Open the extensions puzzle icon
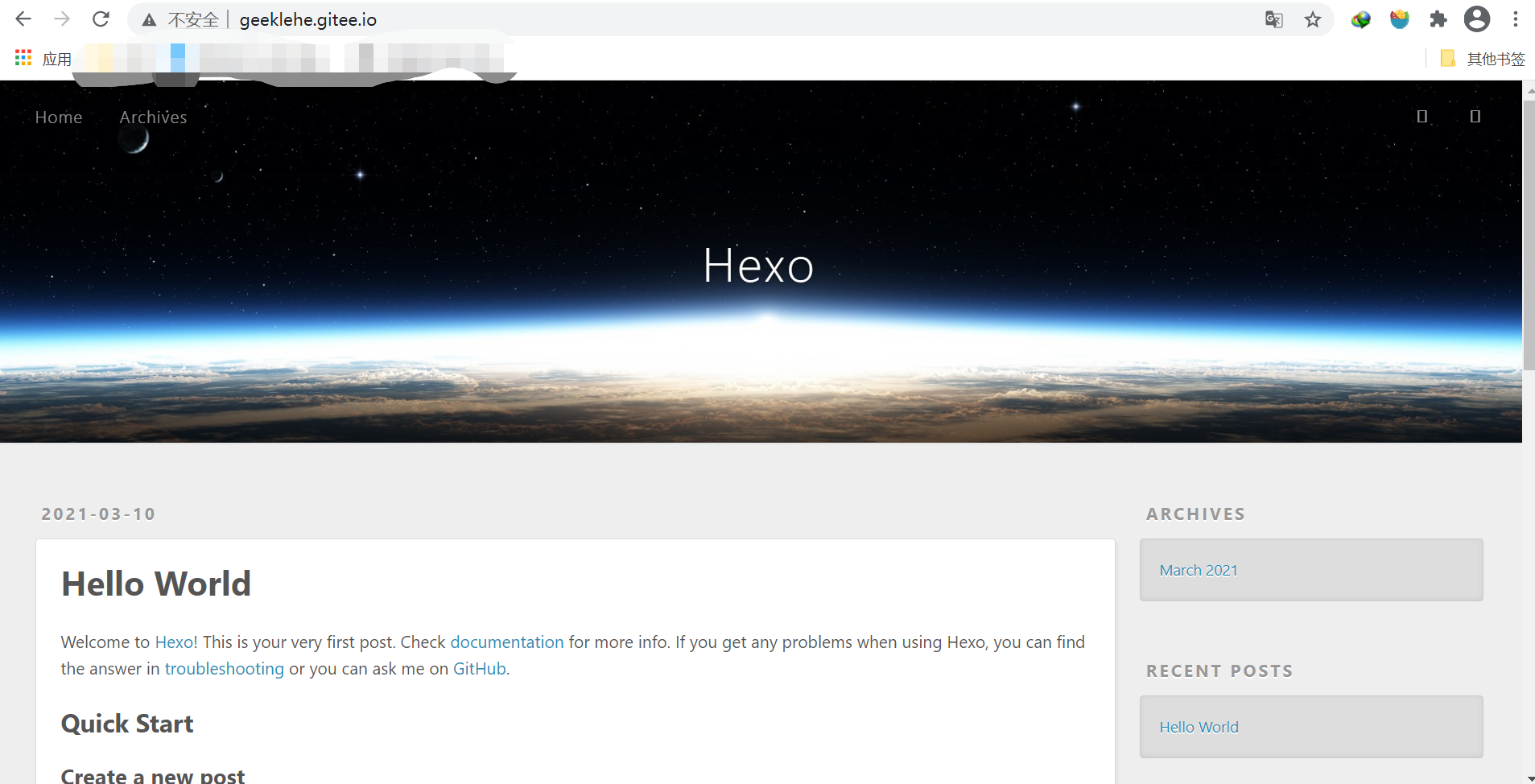 coord(1438,19)
